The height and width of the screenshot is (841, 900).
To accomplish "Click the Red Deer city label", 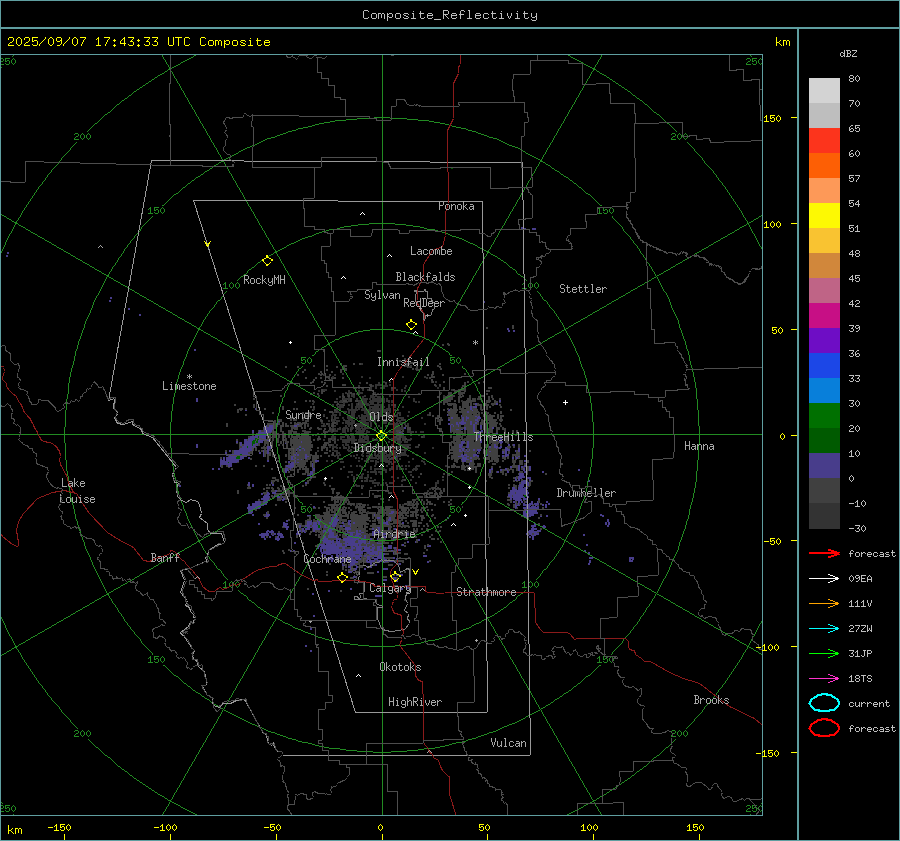I will [424, 303].
